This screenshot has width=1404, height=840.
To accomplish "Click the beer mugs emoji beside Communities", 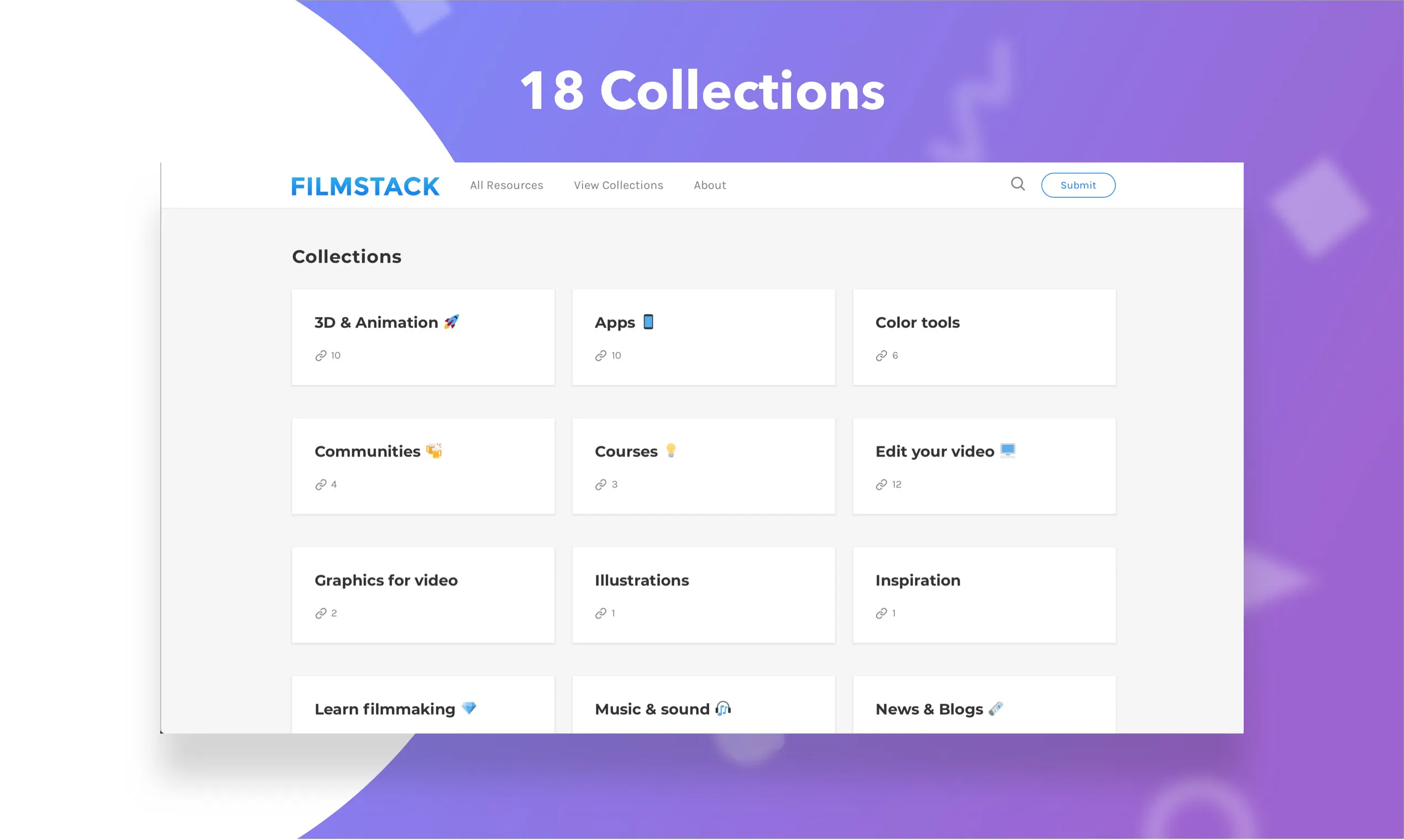I will point(434,450).
